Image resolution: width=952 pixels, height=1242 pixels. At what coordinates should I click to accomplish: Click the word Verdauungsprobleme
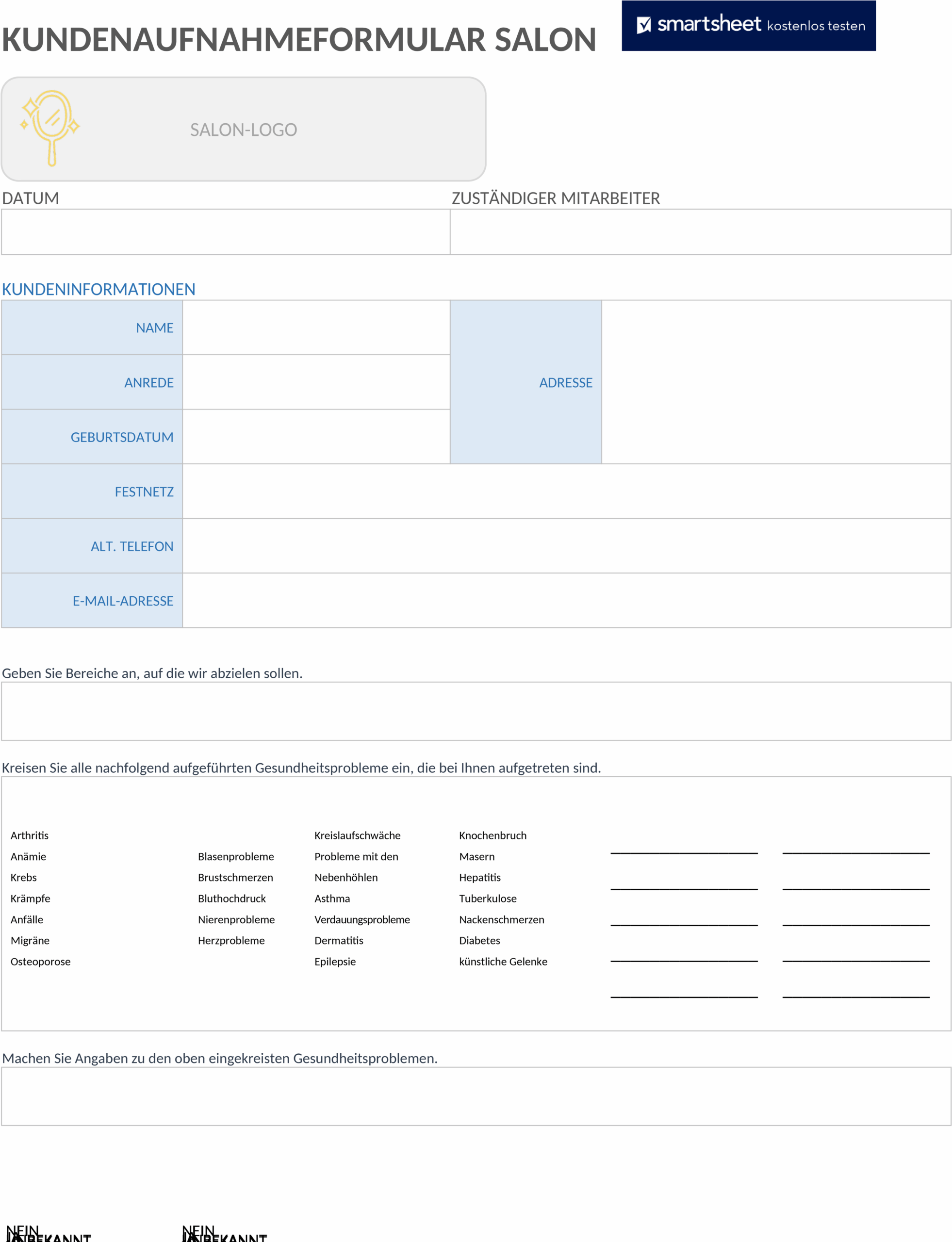click(362, 919)
